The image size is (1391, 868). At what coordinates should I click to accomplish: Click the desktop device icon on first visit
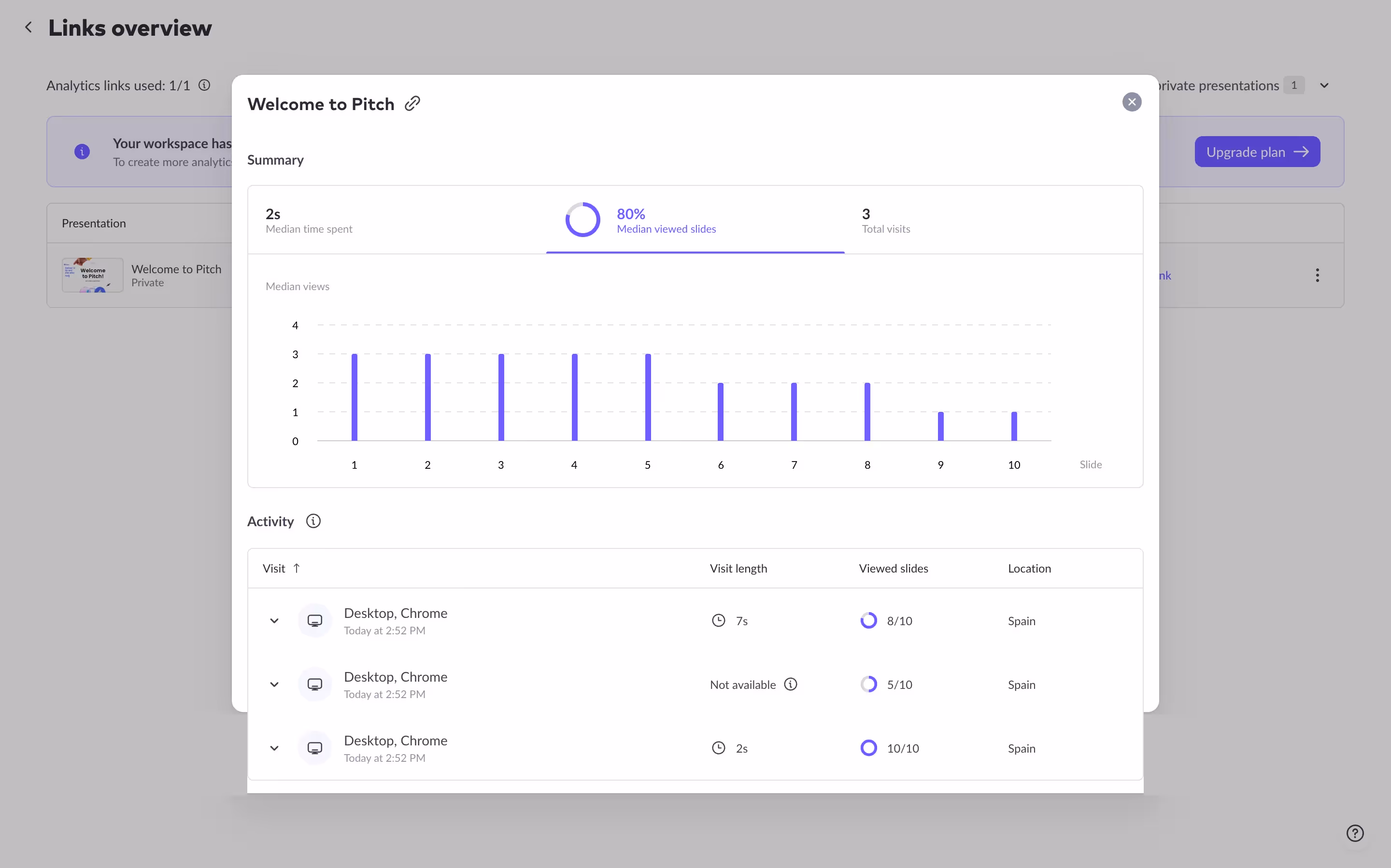click(315, 620)
